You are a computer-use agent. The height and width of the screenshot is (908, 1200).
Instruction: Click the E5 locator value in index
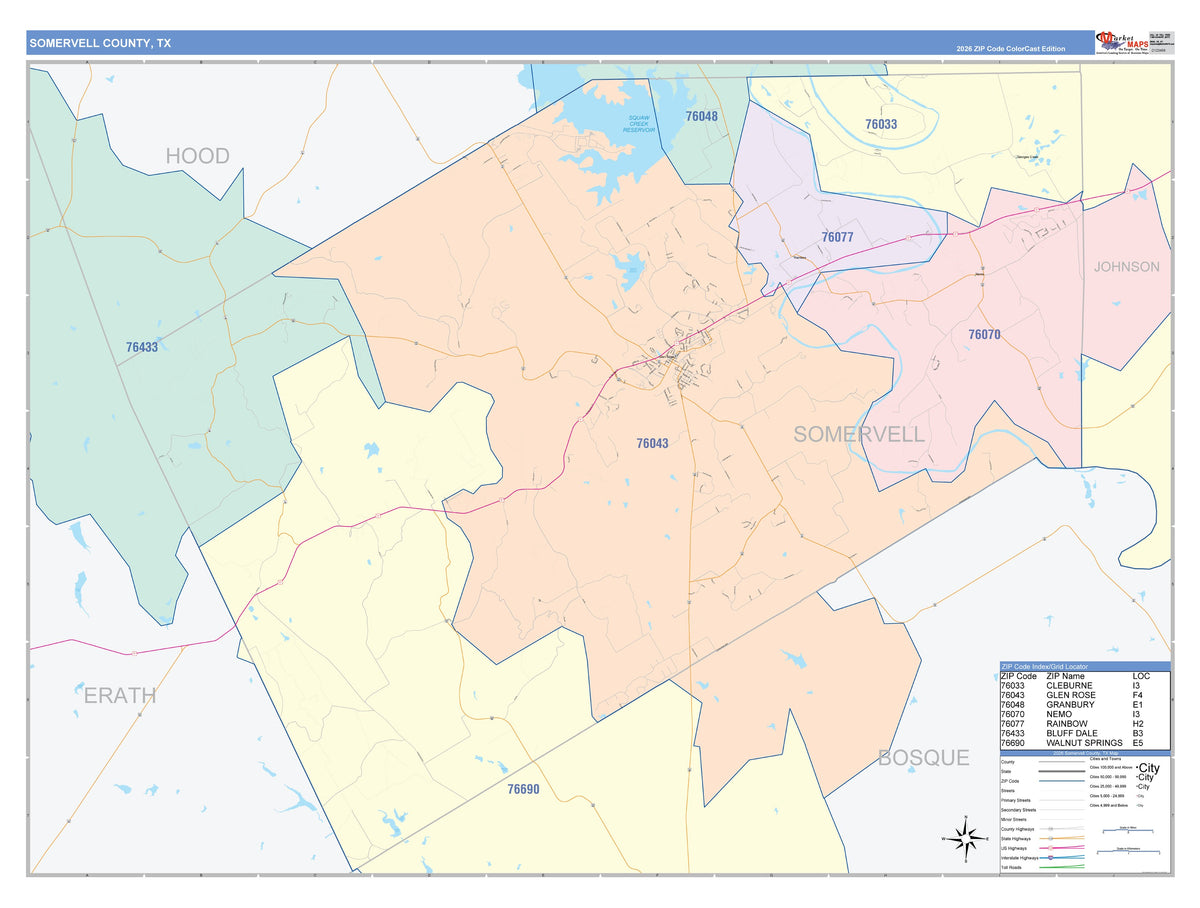[x=1138, y=743]
